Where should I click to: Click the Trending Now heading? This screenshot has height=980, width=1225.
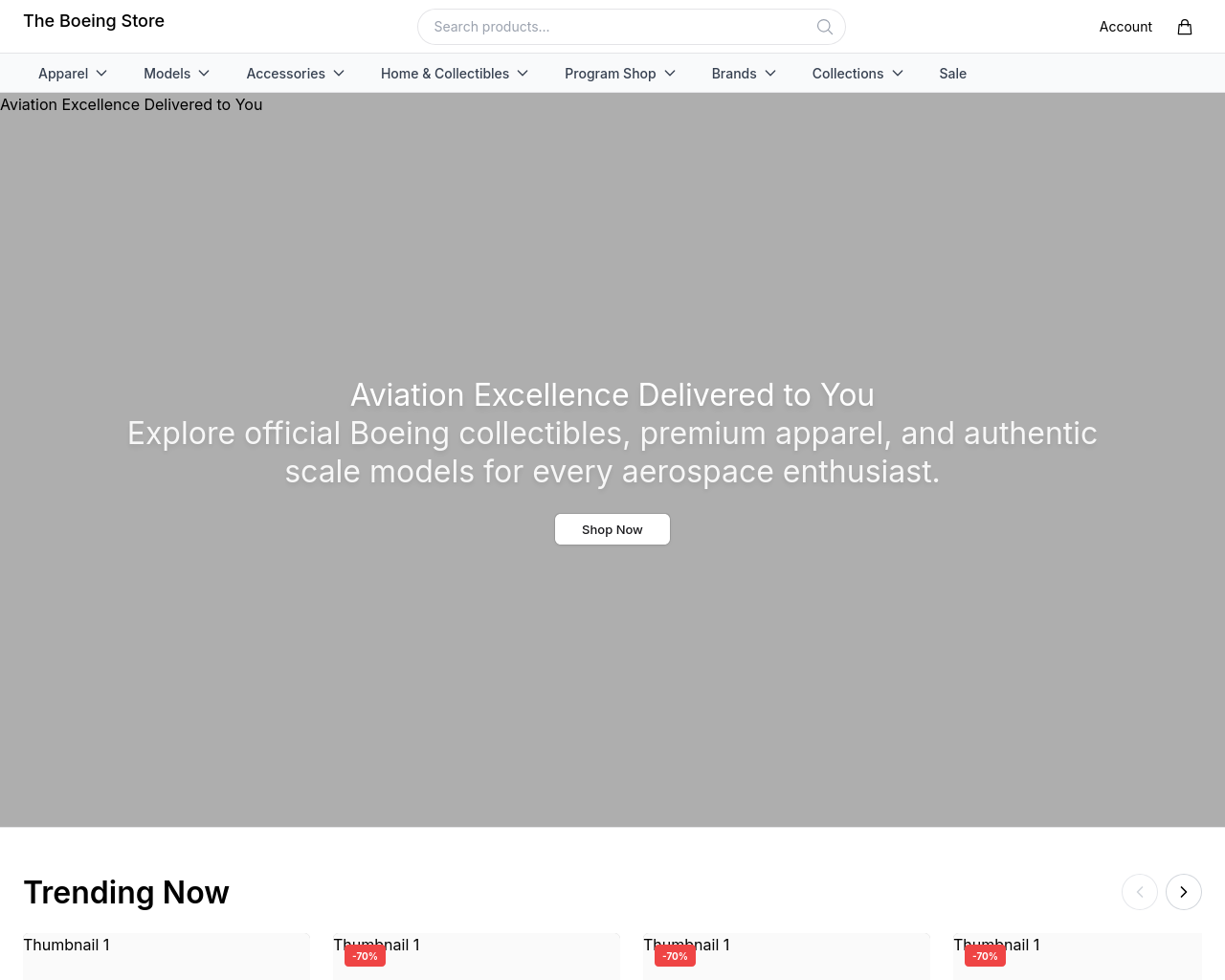126,892
